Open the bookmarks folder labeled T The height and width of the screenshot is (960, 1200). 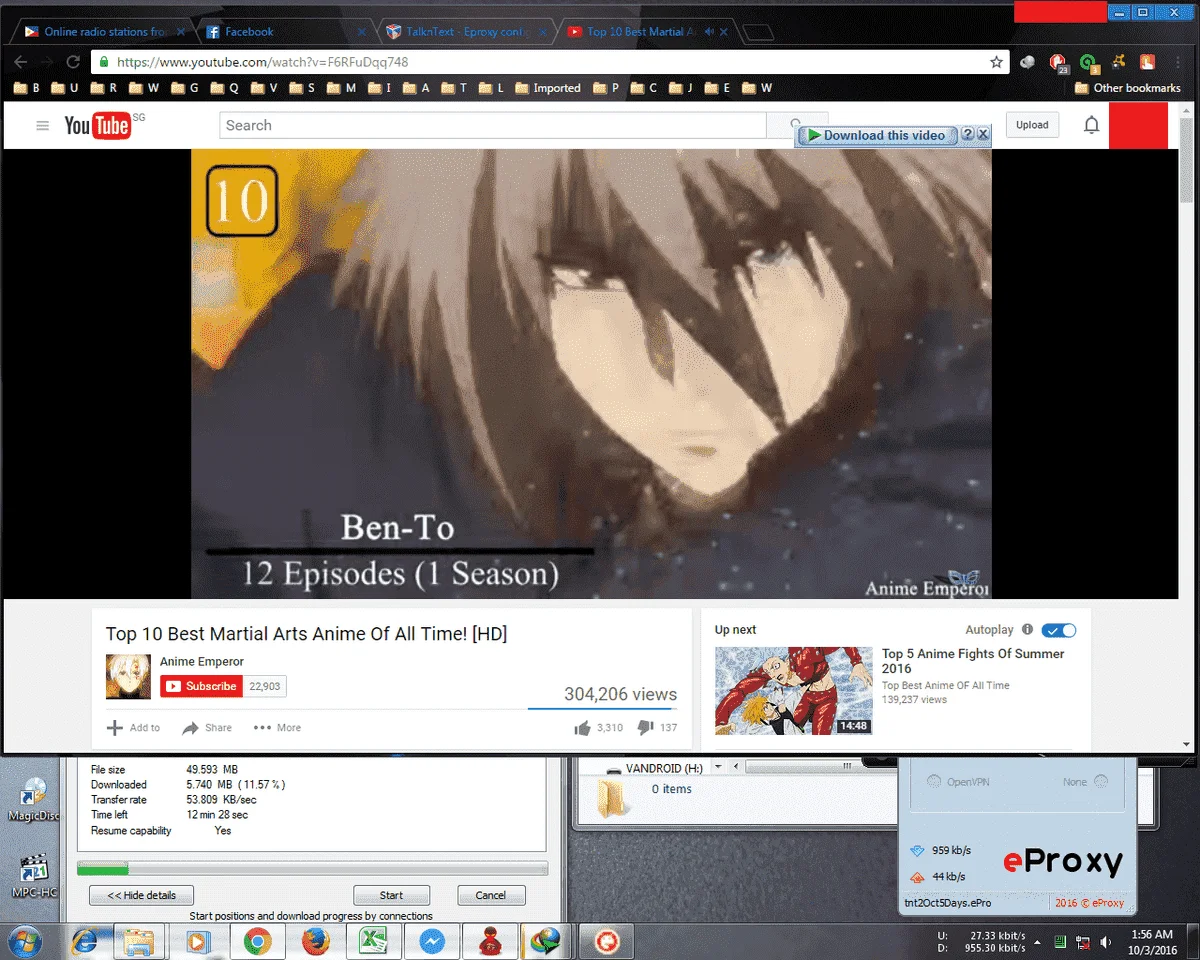tap(453, 88)
